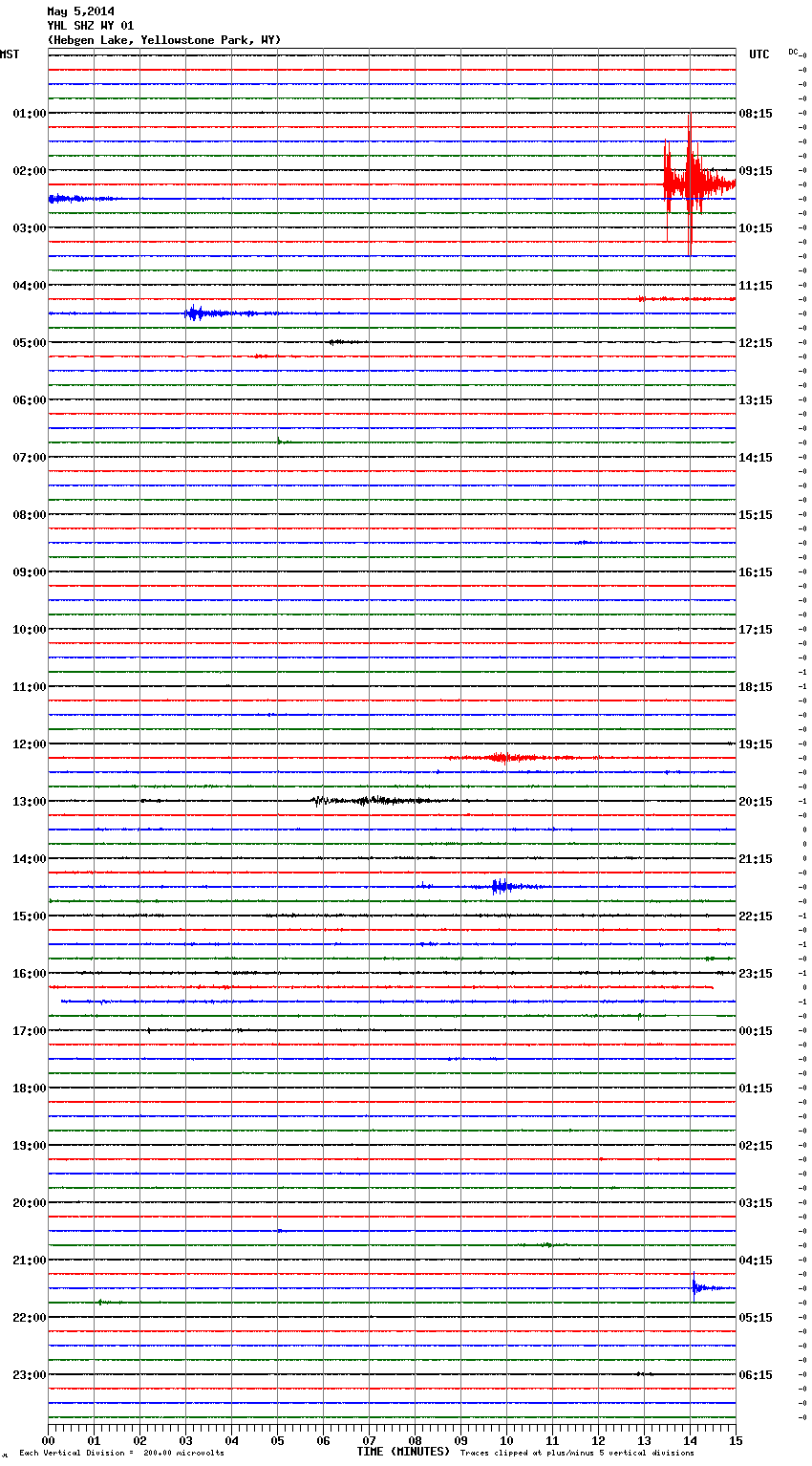Viewport: 812px width, 1466px height.
Task: Click the "Traces clipped at plus/minus 5 vertical divisions" note
Action: 577,1454
